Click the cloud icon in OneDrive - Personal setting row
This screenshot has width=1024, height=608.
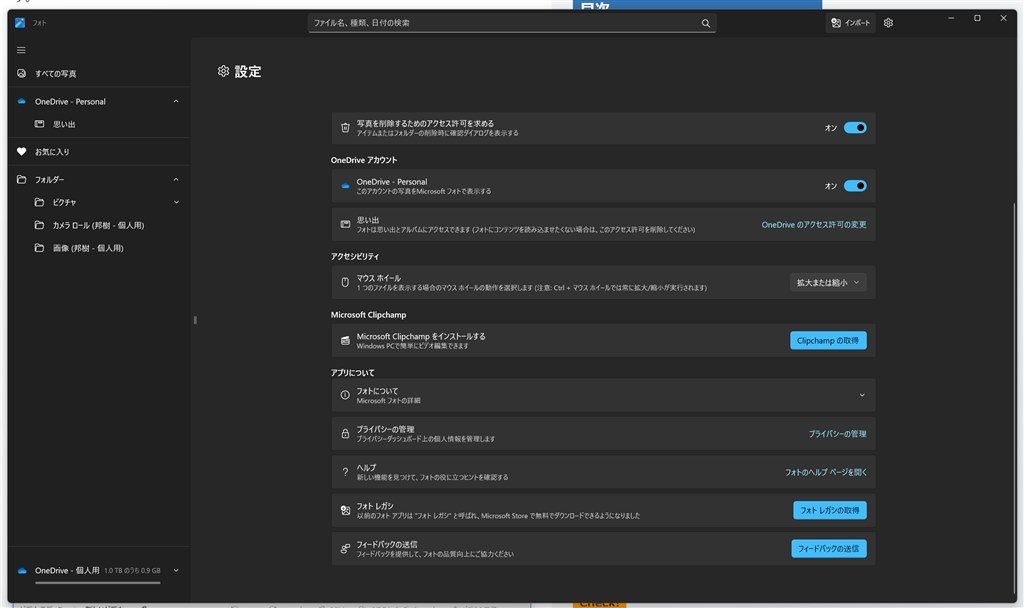[345, 186]
